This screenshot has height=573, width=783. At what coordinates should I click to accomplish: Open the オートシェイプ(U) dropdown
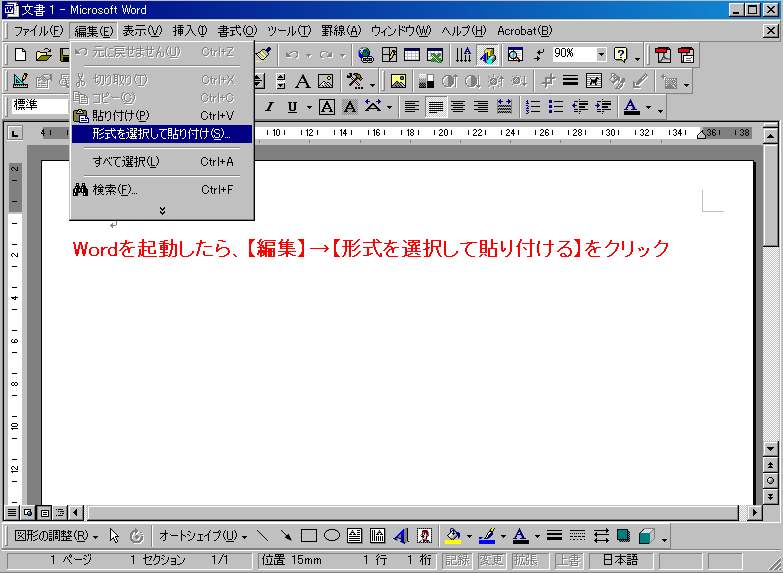coord(202,536)
